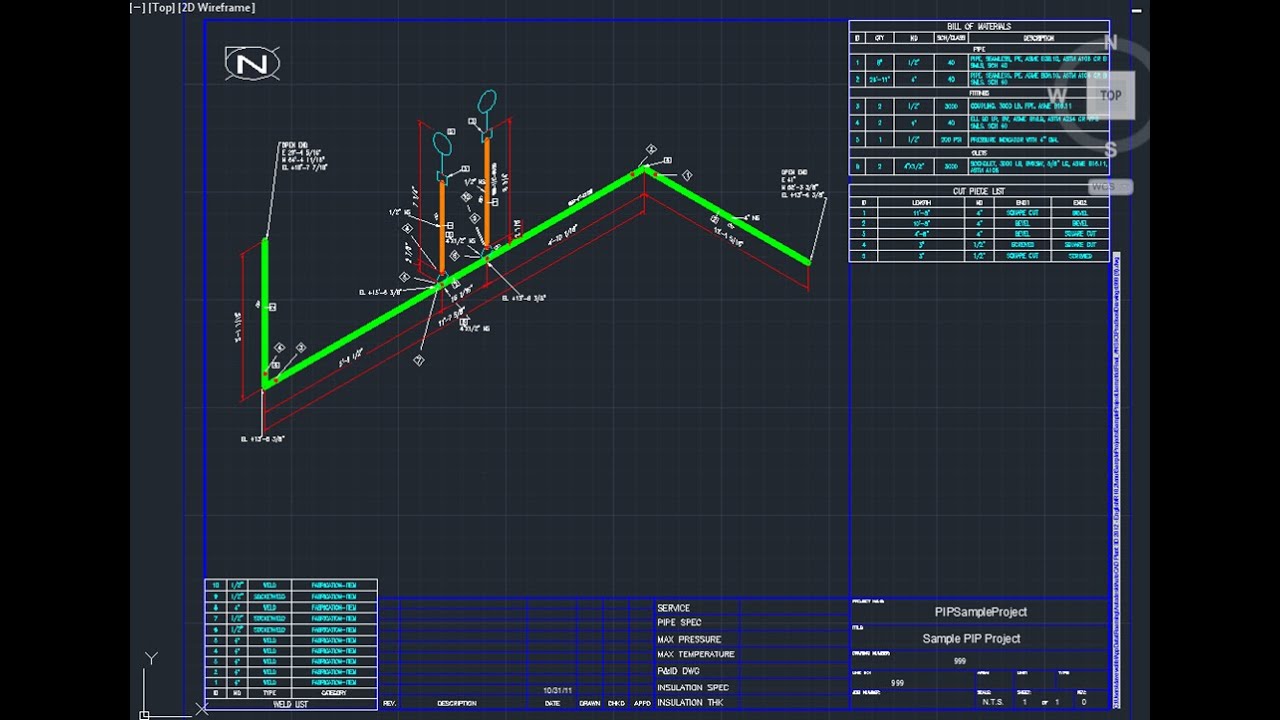
Task: Select the INSULATION SPEC label
Action: tap(693, 687)
